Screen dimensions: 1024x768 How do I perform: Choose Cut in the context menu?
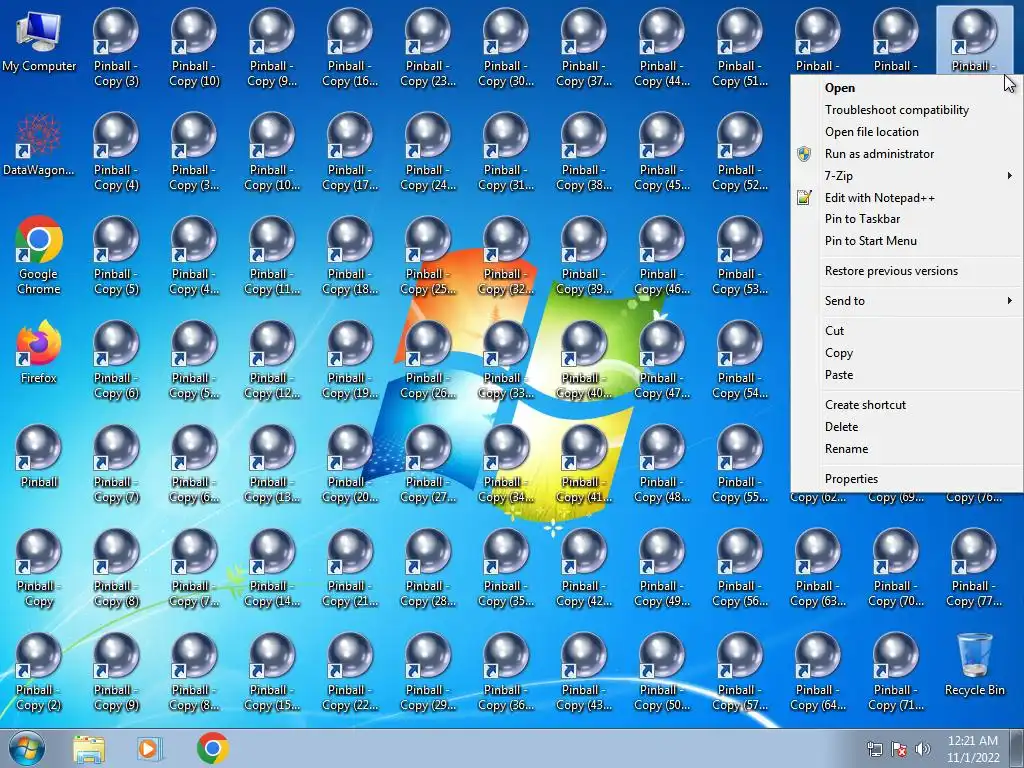click(906, 331)
